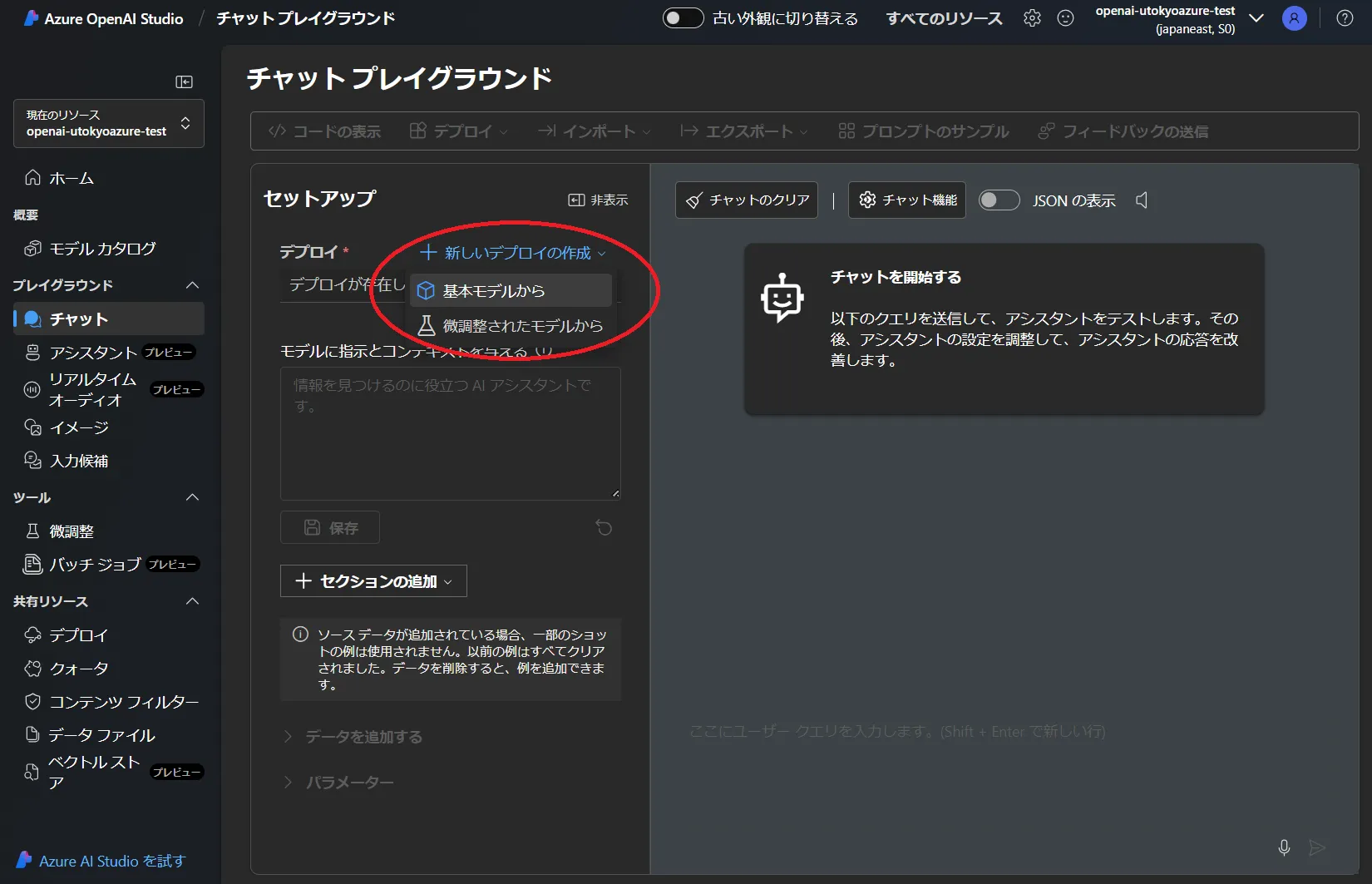Expand the セクションの追加 dropdown
The height and width of the screenshot is (884, 1372).
tap(373, 581)
